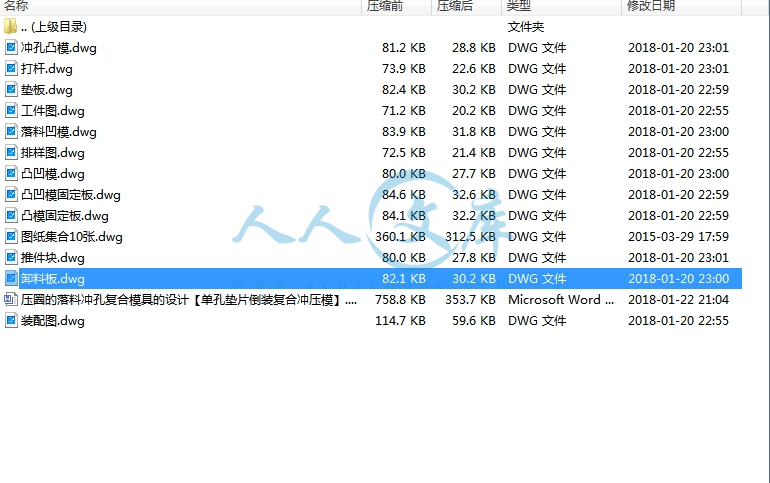Click the 31.8 KB compressed size of 落料凹模.dwg
770x483 pixels.
[x=474, y=132]
